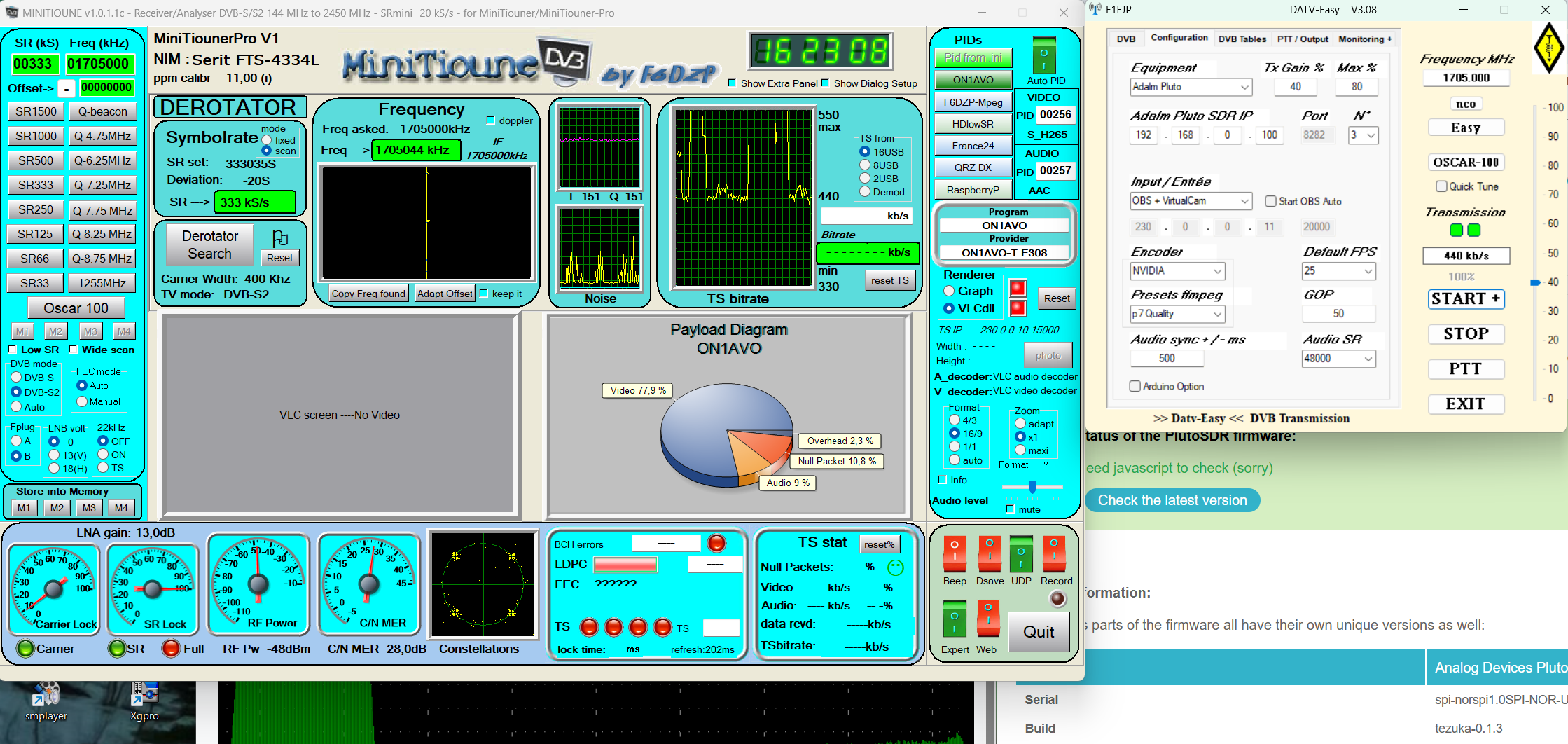Toggle the Expert rocker switch
Screen dimensions: 1568x744
(954, 619)
